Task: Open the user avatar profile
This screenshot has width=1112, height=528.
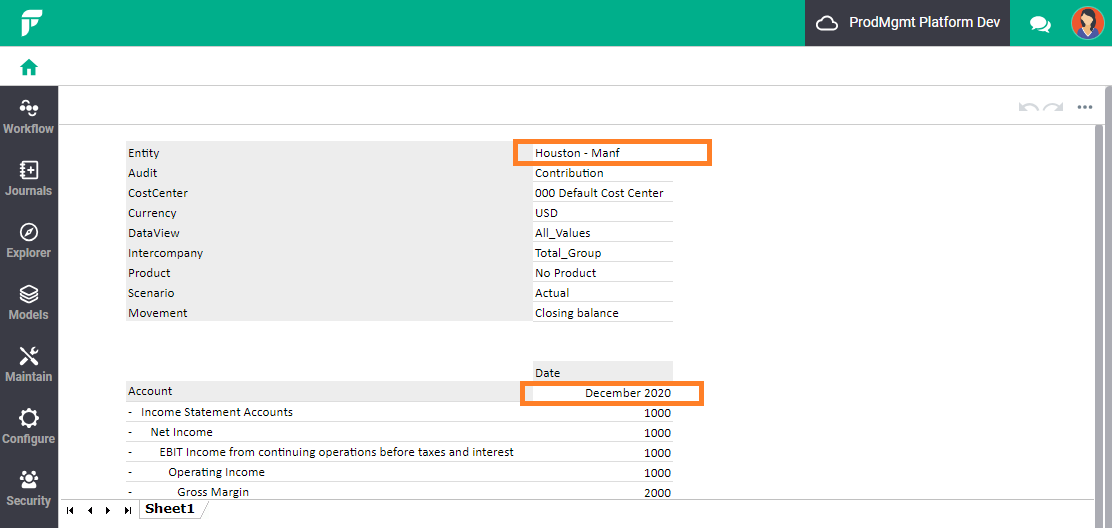Action: (x=1087, y=23)
